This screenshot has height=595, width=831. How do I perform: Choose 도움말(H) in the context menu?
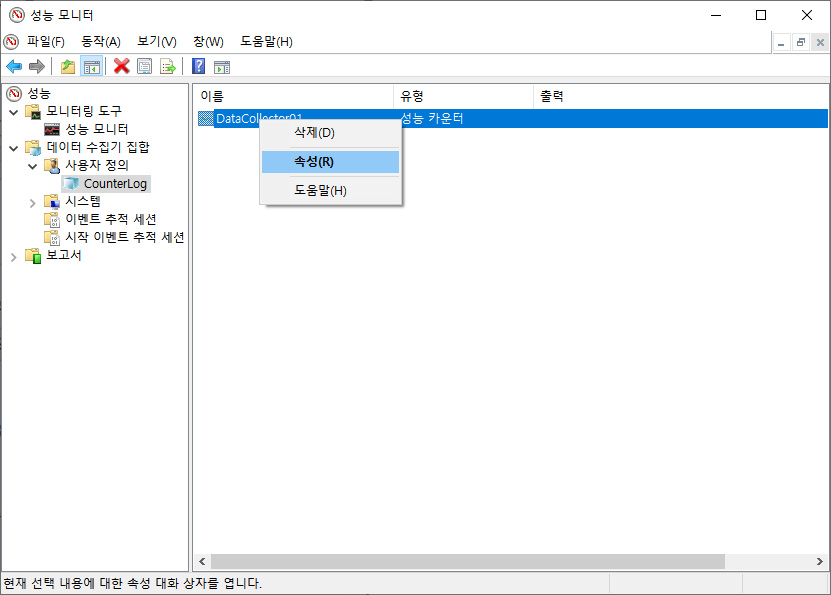[x=330, y=190]
